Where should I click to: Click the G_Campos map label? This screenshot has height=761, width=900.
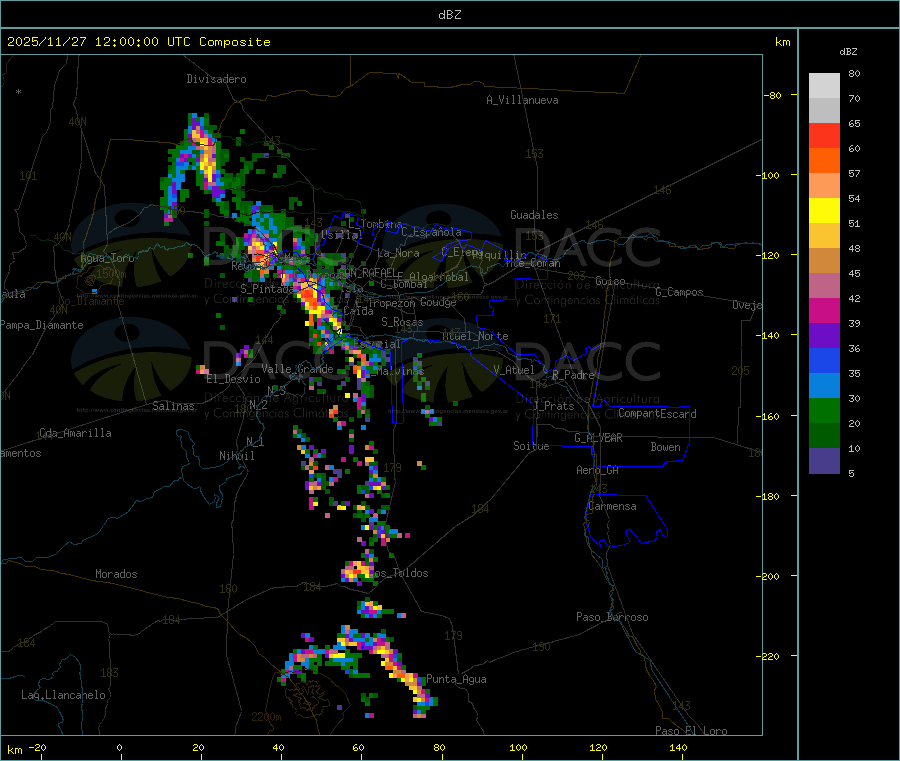(679, 292)
